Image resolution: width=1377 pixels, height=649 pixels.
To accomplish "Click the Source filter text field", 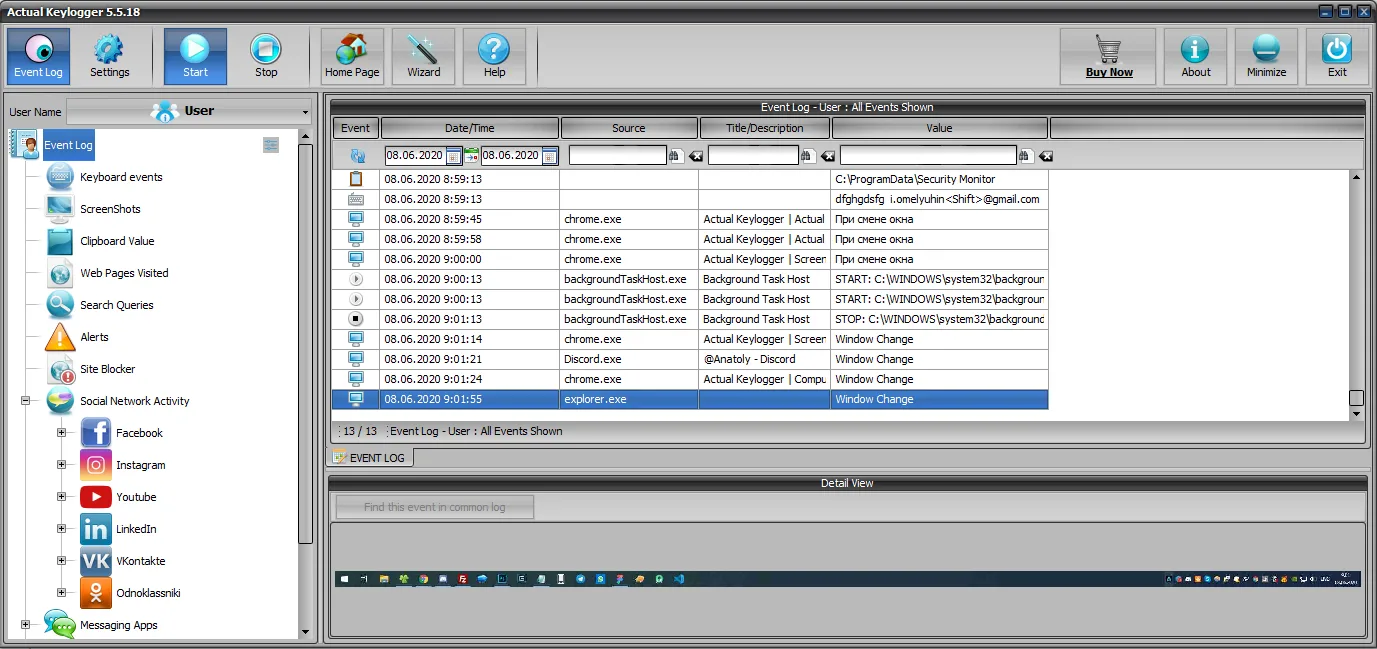I will [617, 156].
